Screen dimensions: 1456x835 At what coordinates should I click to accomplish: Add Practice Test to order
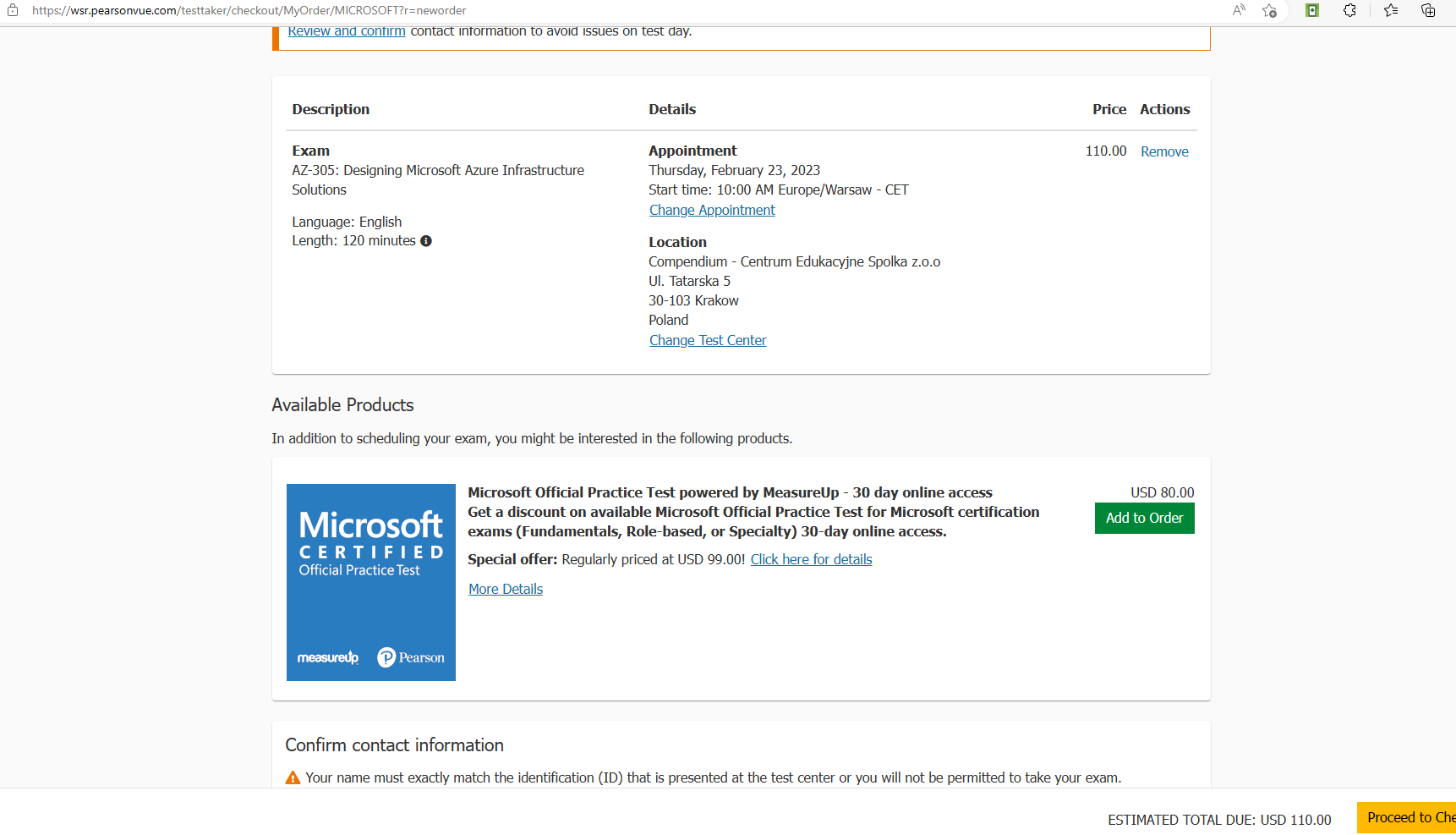pyautogui.click(x=1145, y=518)
